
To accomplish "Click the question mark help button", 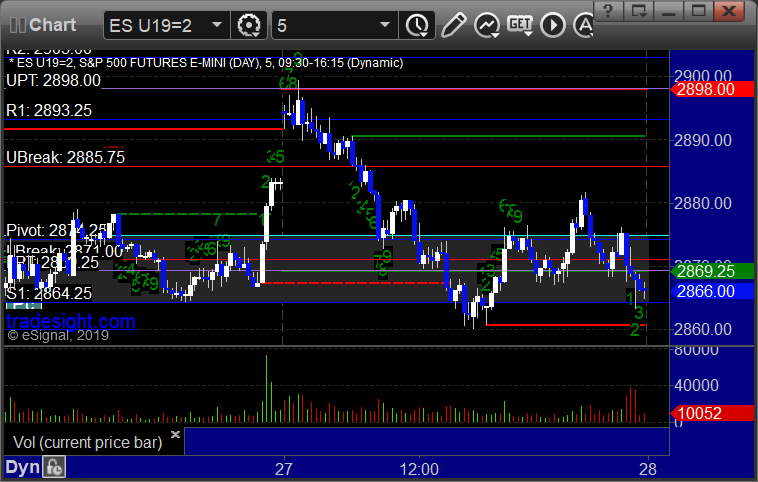I will (608, 11).
